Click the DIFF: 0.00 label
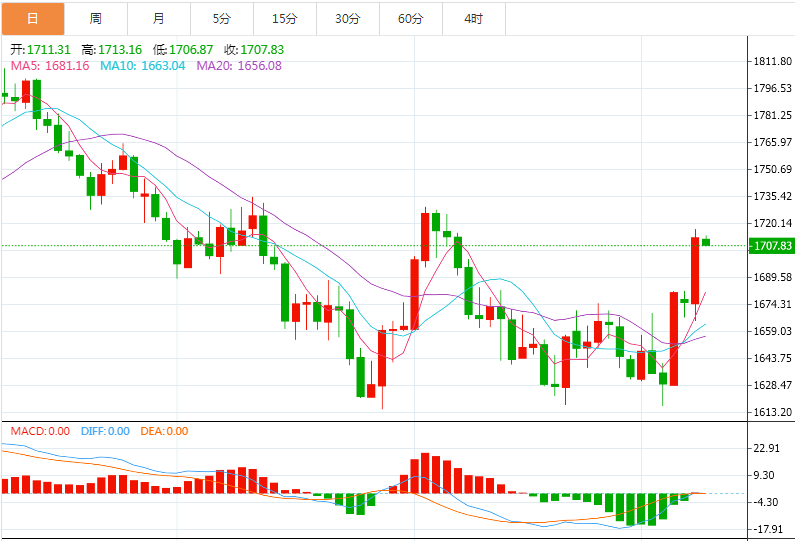The width and height of the screenshot is (795, 541). tap(105, 431)
